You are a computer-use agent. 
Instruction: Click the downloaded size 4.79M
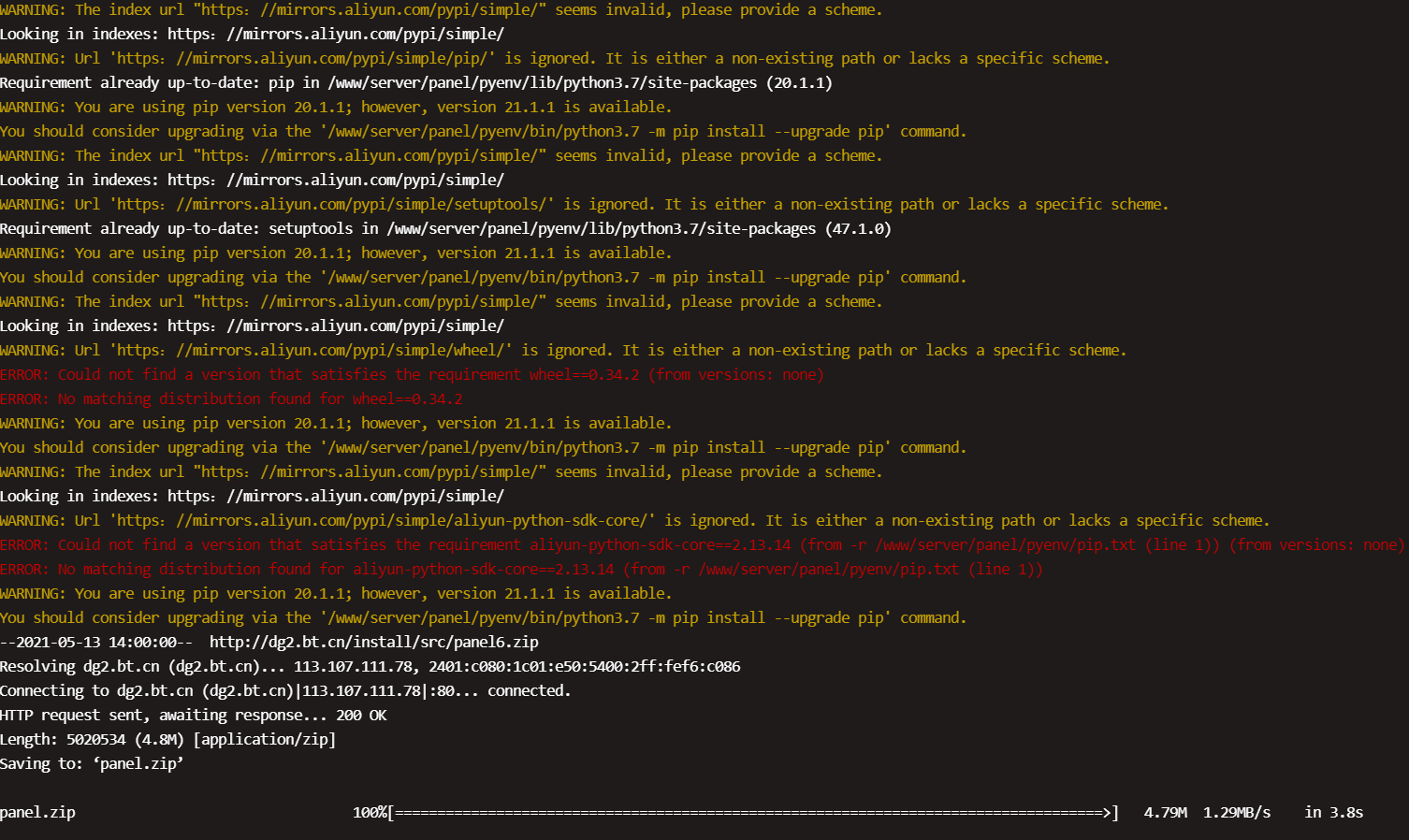point(1165,812)
